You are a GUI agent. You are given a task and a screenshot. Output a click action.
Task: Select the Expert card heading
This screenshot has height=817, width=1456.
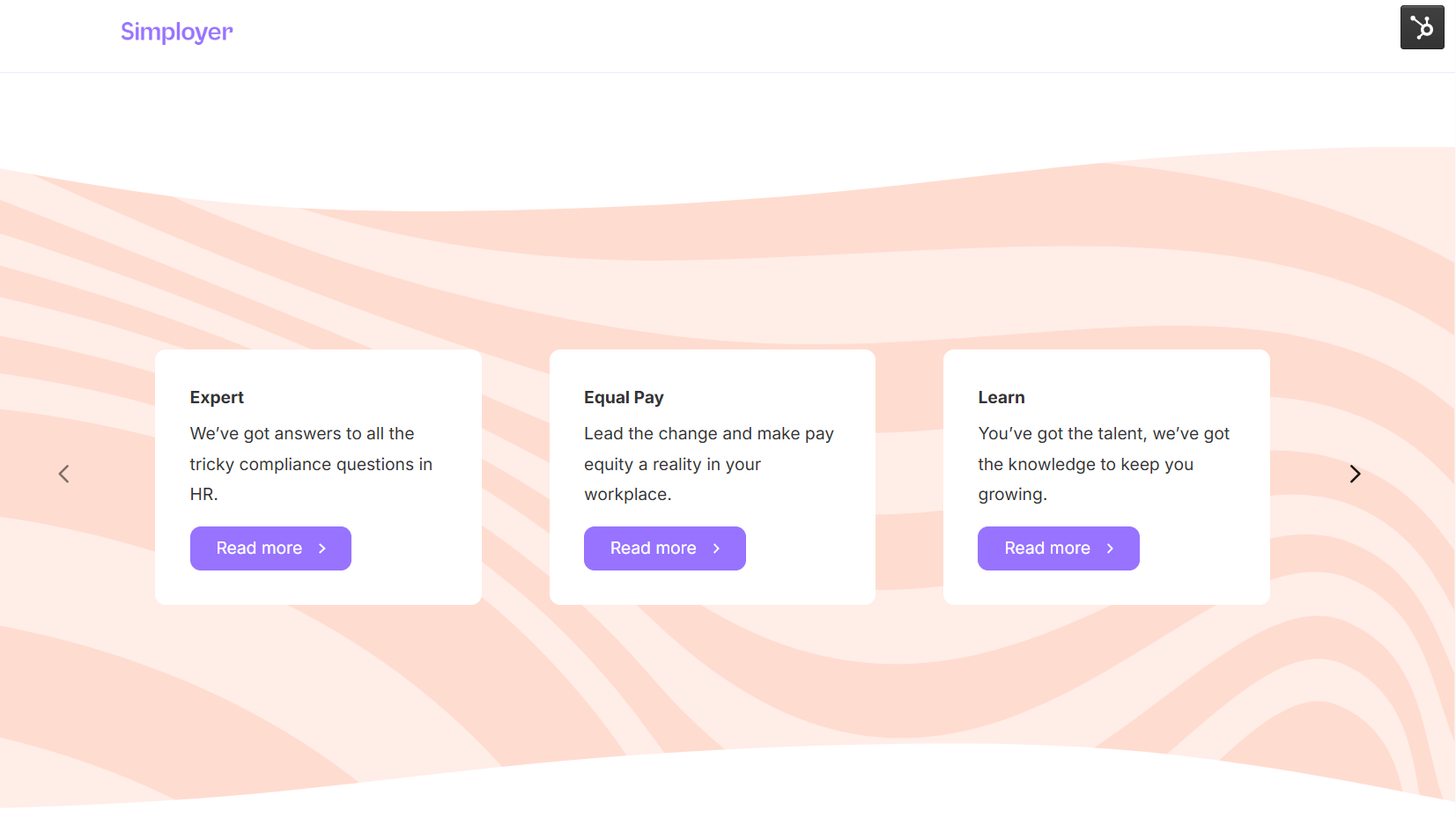pyautogui.click(x=217, y=397)
